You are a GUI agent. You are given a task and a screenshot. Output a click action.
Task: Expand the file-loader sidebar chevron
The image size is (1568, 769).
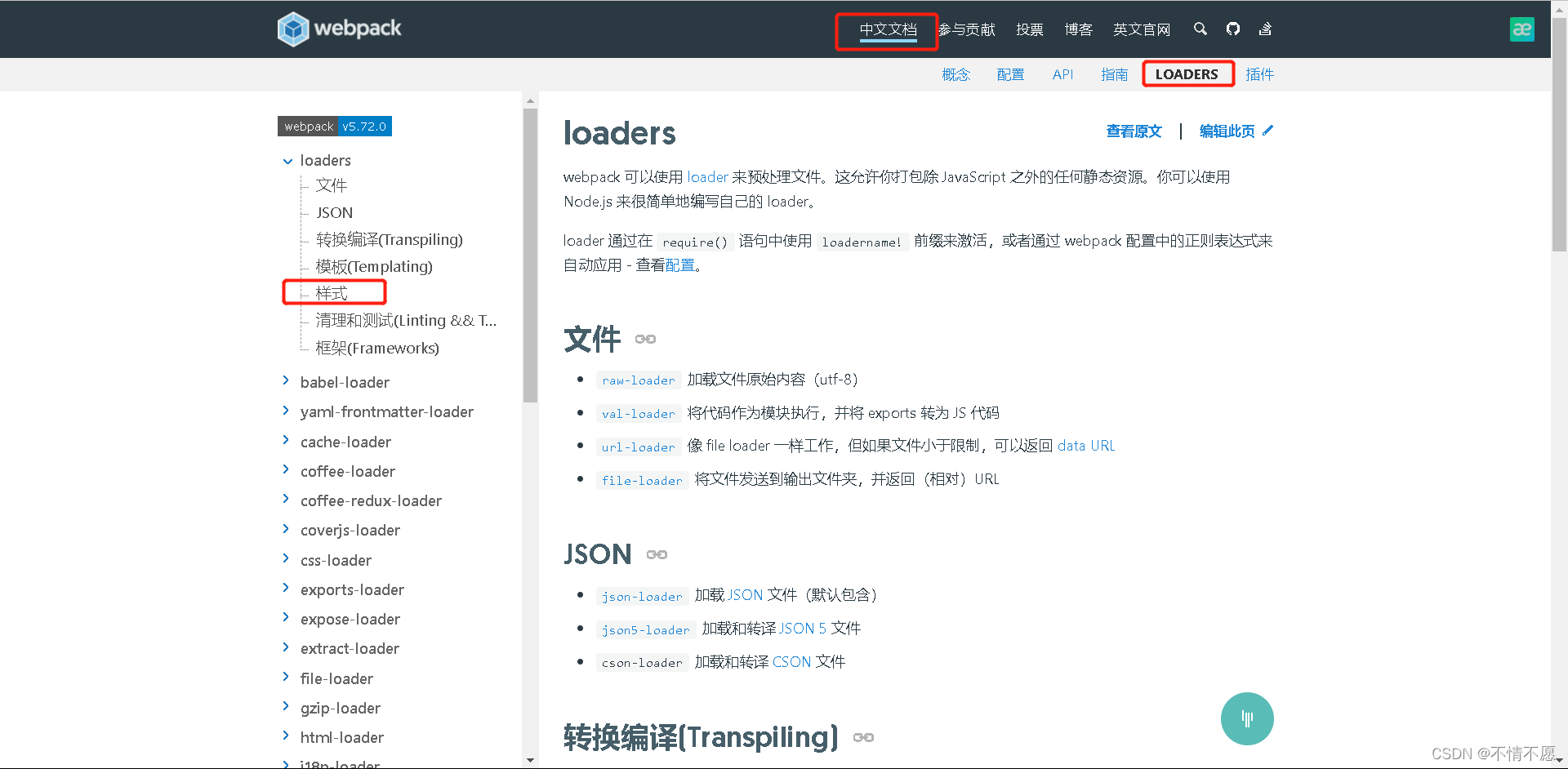[286, 677]
